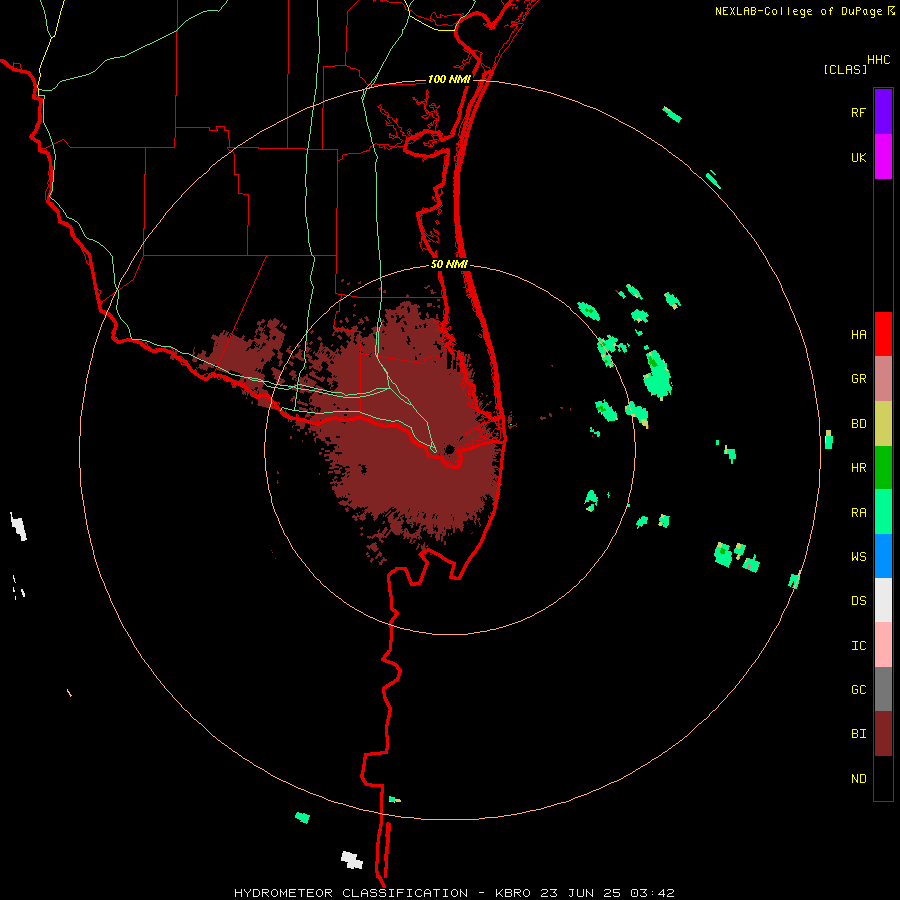Click the UK legend label

(x=858, y=158)
